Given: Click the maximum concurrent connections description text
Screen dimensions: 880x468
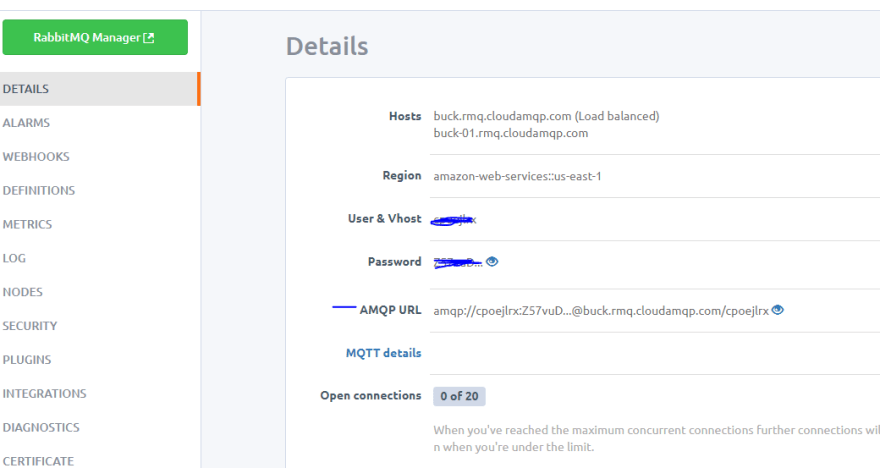Looking at the screenshot, I should (657, 438).
